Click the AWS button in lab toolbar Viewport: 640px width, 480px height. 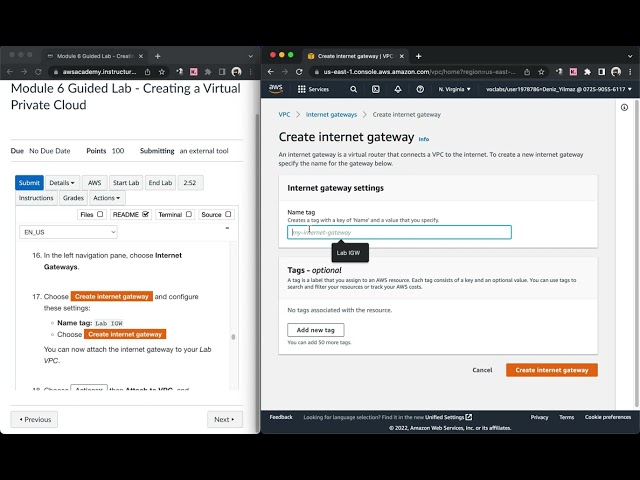(x=95, y=183)
